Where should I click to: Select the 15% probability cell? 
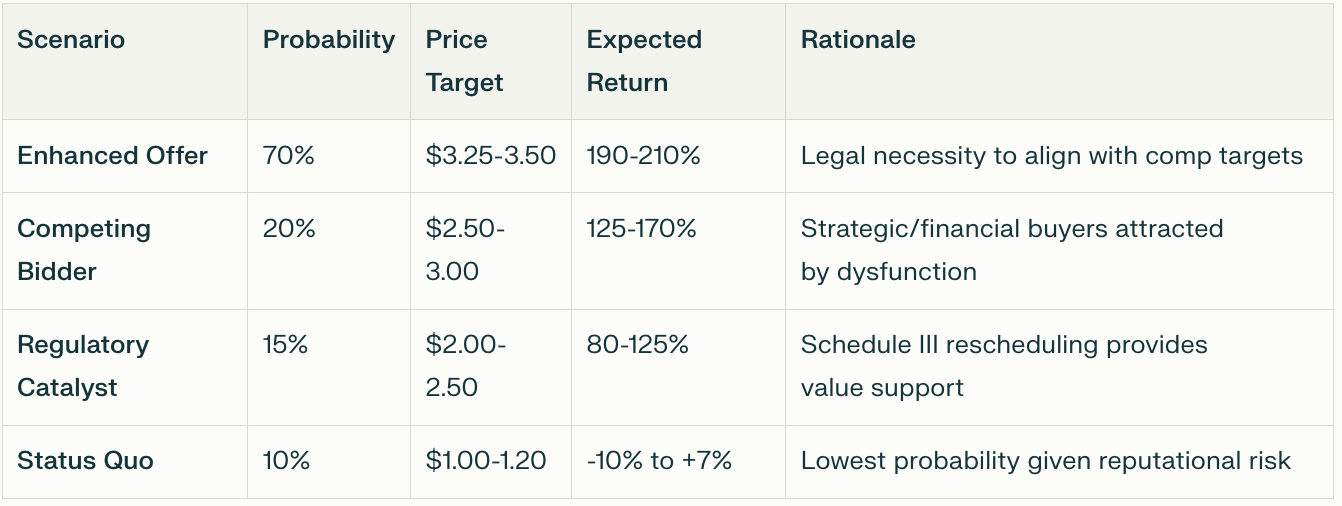pos(286,345)
